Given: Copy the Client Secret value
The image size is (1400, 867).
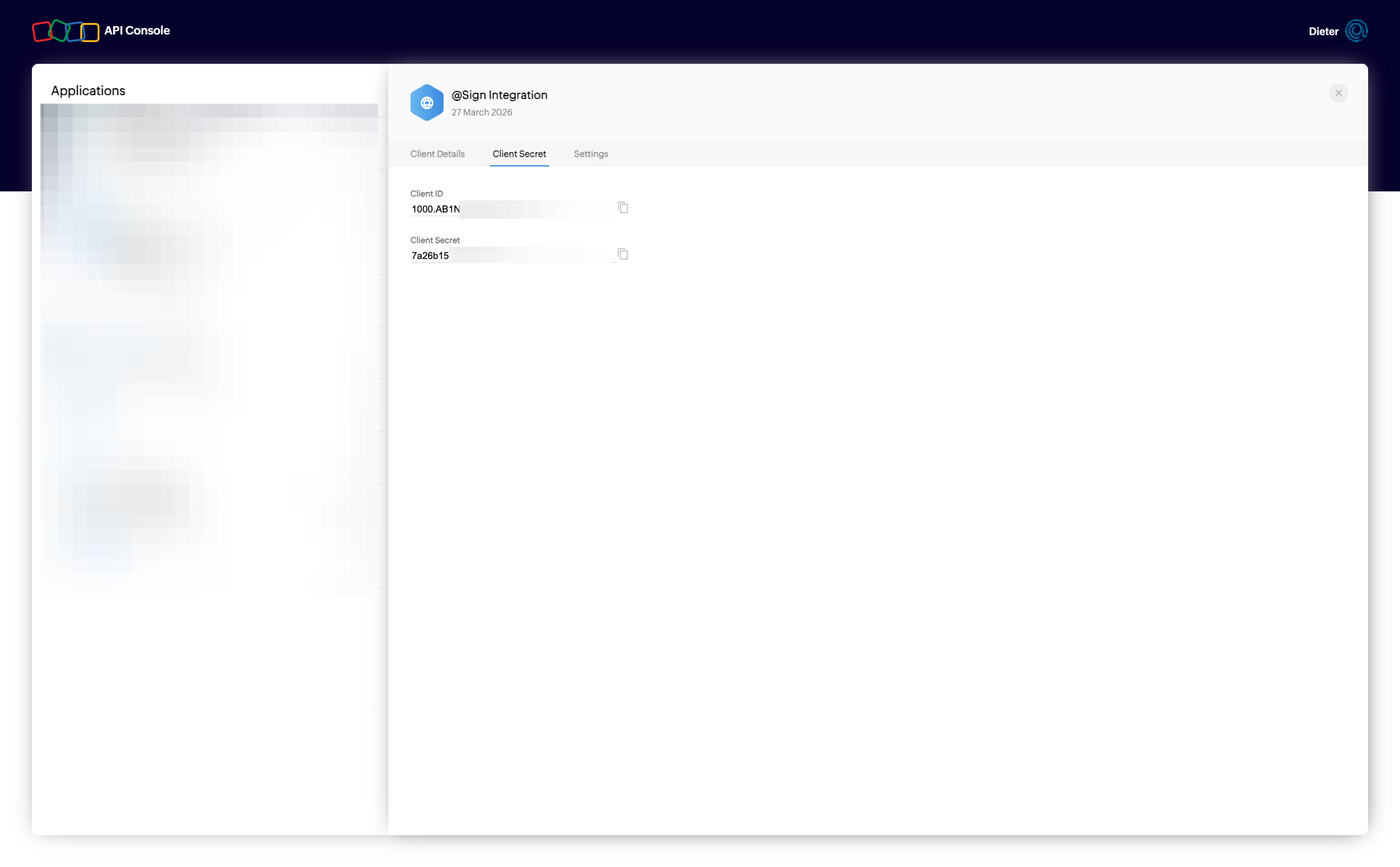Looking at the screenshot, I should (623, 255).
